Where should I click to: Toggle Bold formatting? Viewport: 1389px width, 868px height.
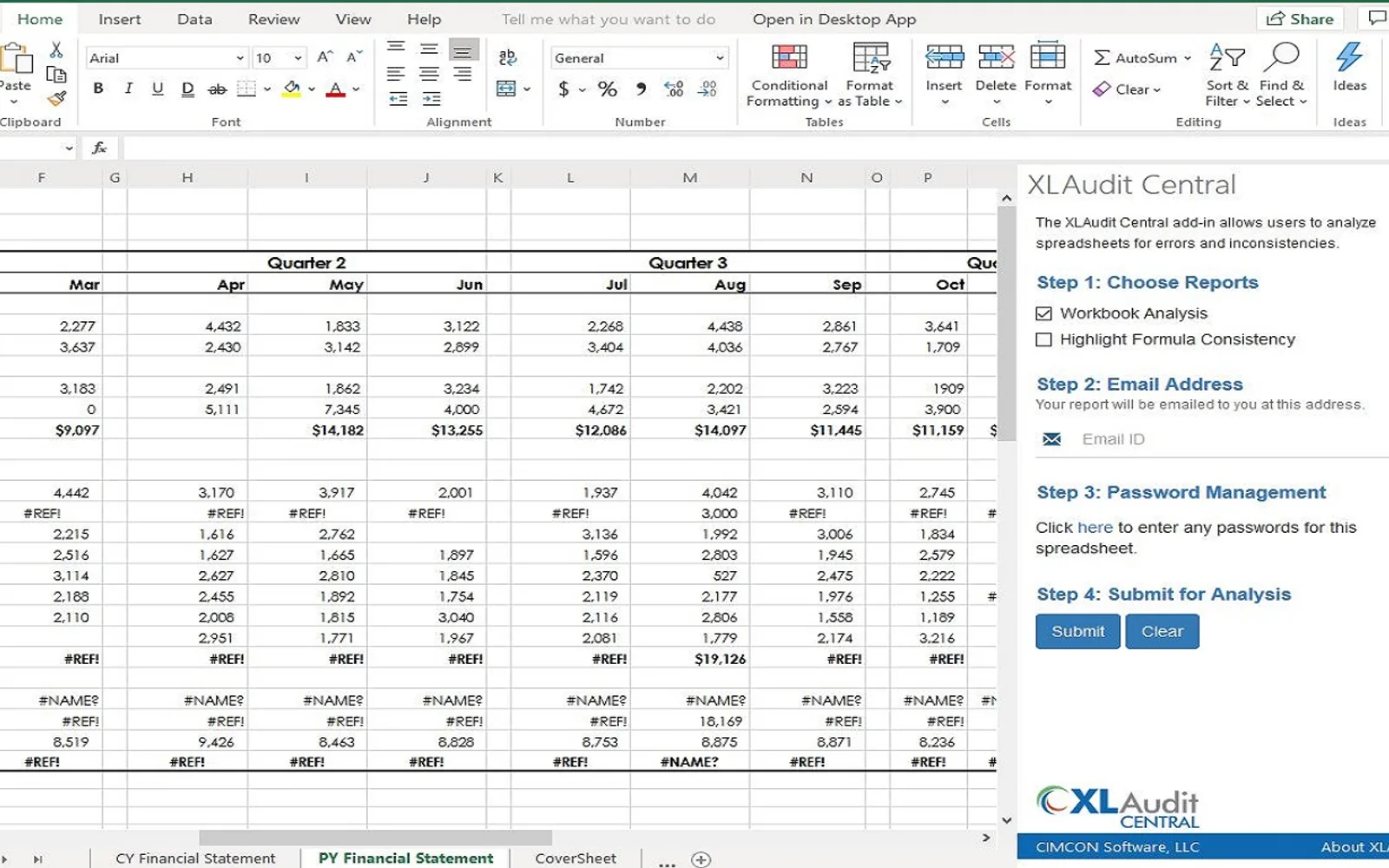[x=98, y=89]
